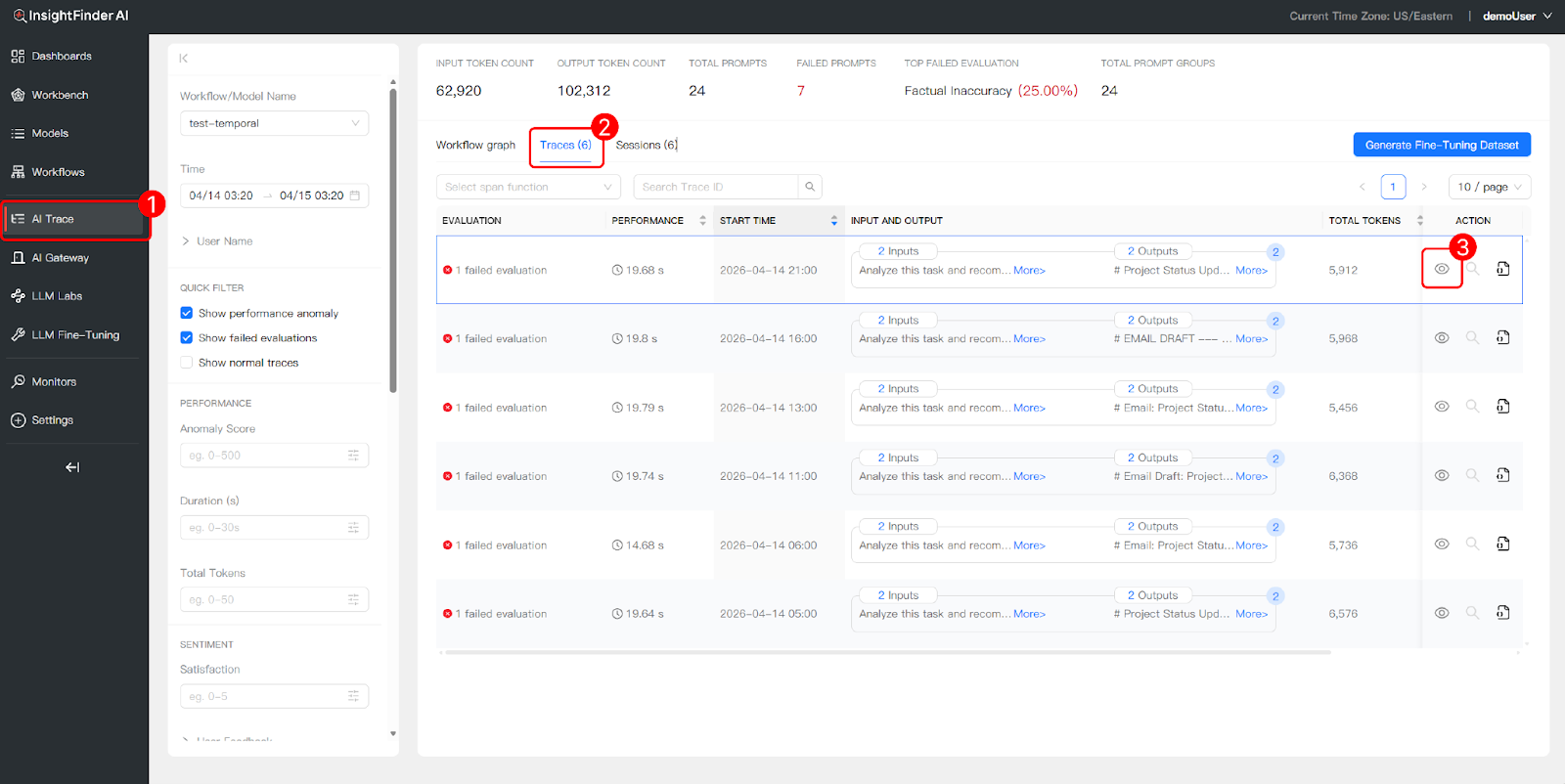The height and width of the screenshot is (784, 1565).
Task: Uncheck Show failed evaluations
Action: coord(187,338)
